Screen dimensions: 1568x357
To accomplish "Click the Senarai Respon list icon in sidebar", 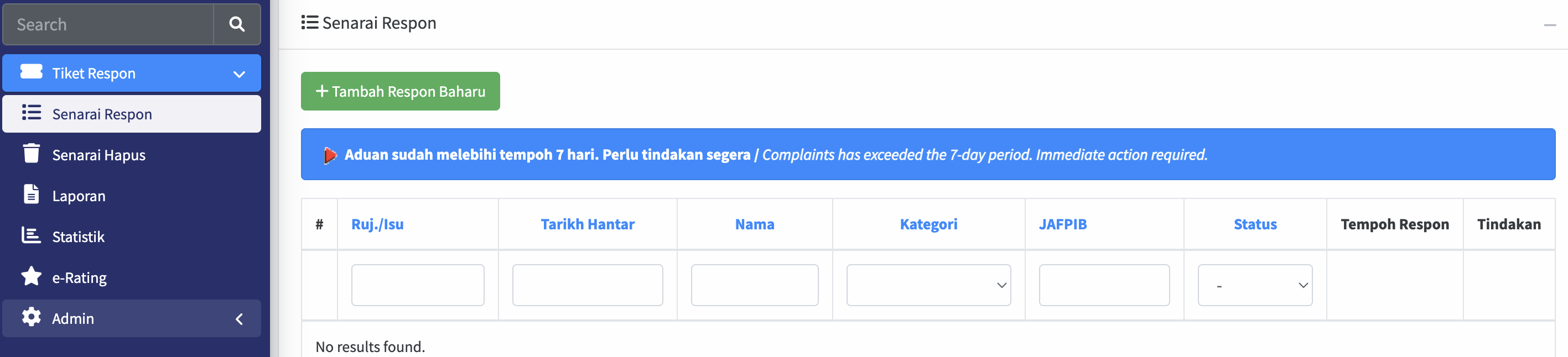I will click(31, 113).
